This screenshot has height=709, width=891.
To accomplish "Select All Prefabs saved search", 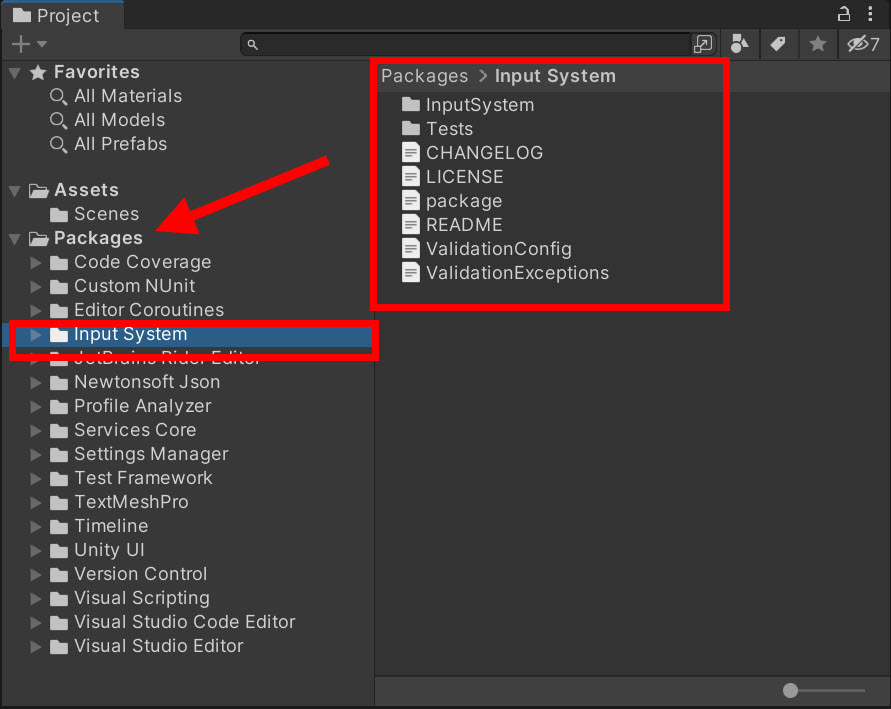I will point(120,144).
